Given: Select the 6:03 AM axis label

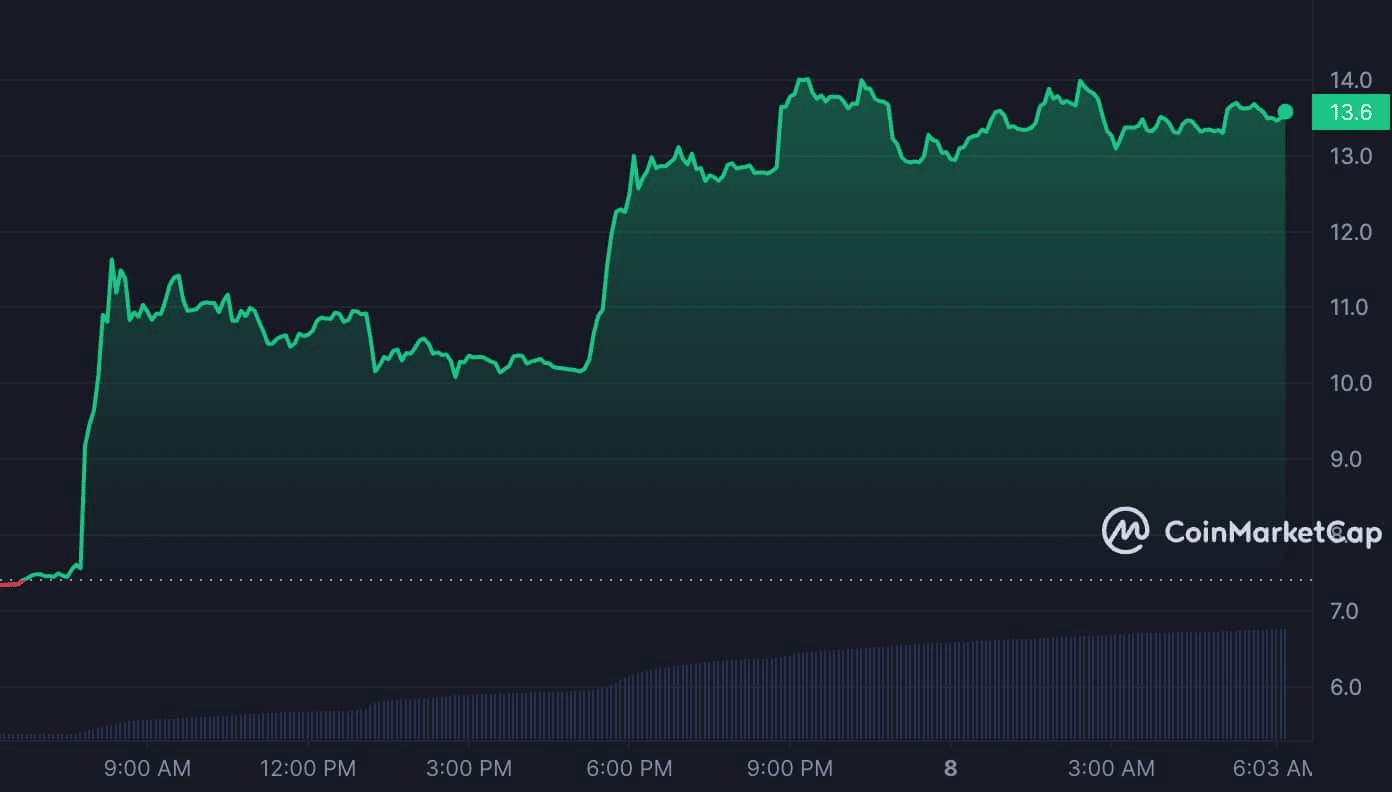Looking at the screenshot, I should pyautogui.click(x=1272, y=768).
